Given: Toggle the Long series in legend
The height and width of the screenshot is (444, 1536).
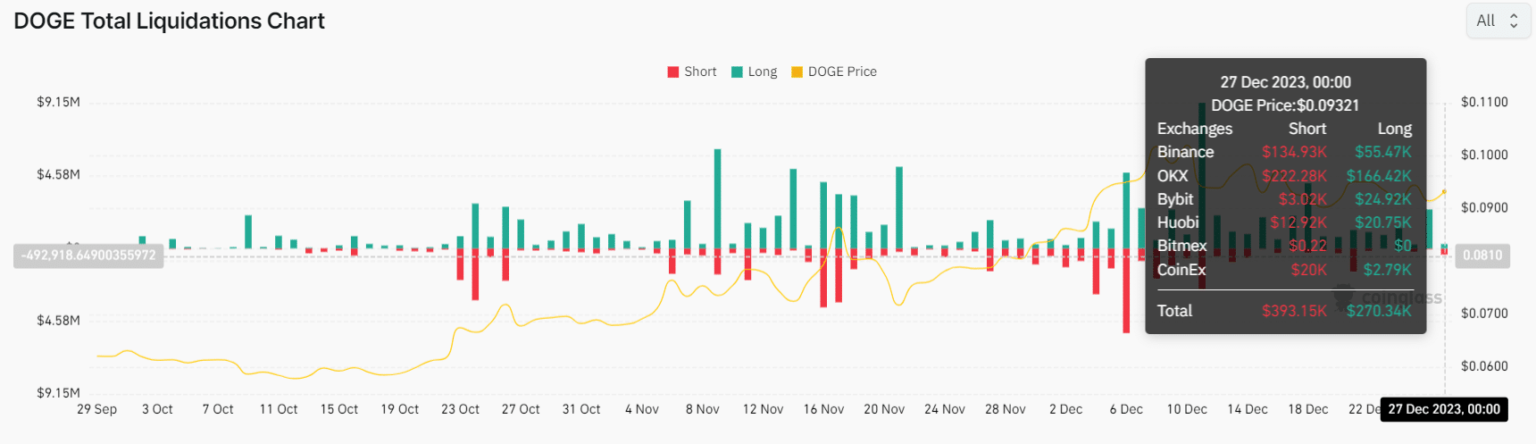Looking at the screenshot, I should 762,72.
